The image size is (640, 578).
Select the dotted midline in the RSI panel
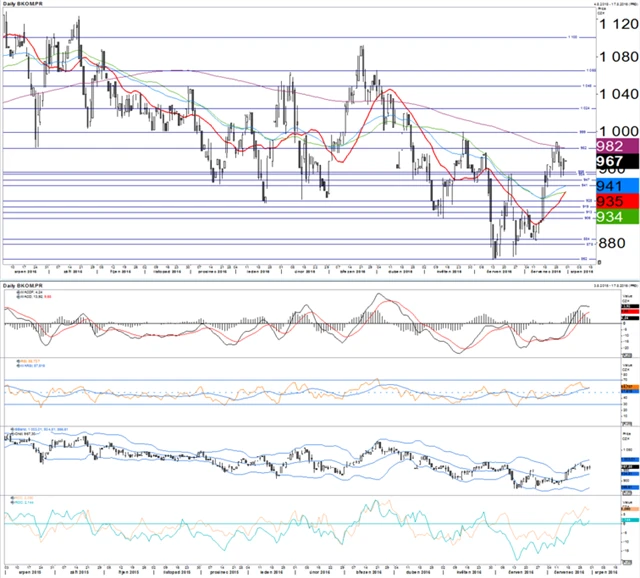pyautogui.click(x=300, y=391)
